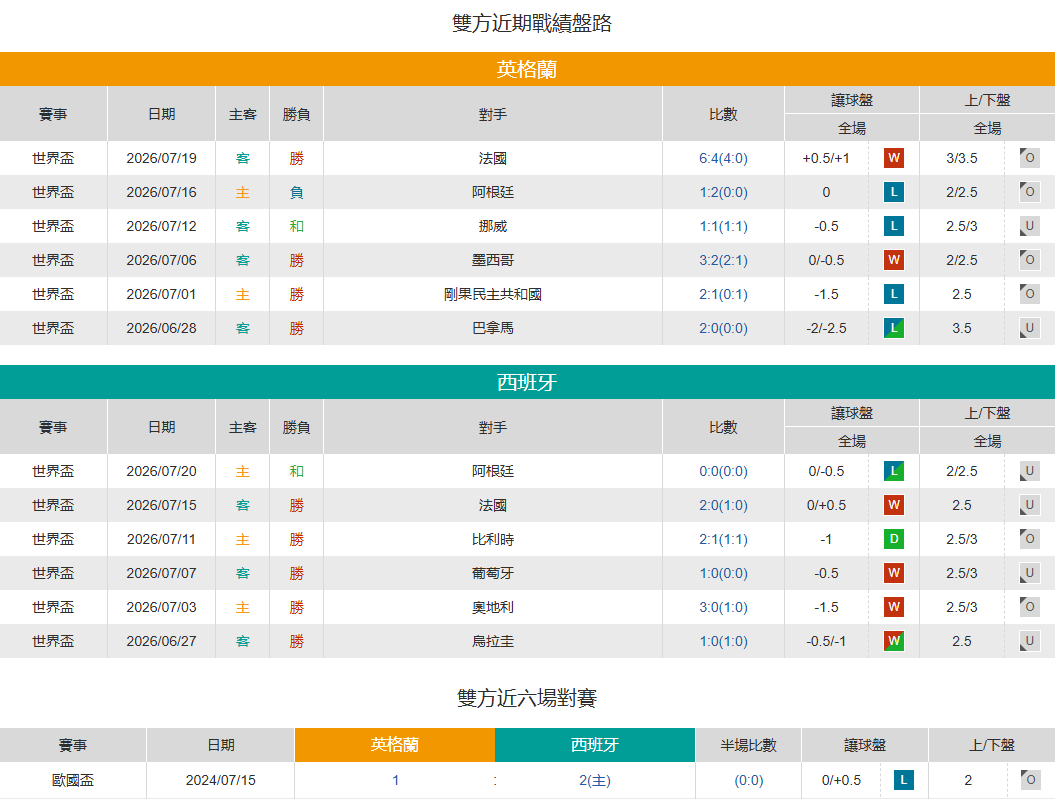Click the O over/under icon in 奧地利 row
This screenshot has width=1056, height=799.
pyautogui.click(x=1029, y=607)
